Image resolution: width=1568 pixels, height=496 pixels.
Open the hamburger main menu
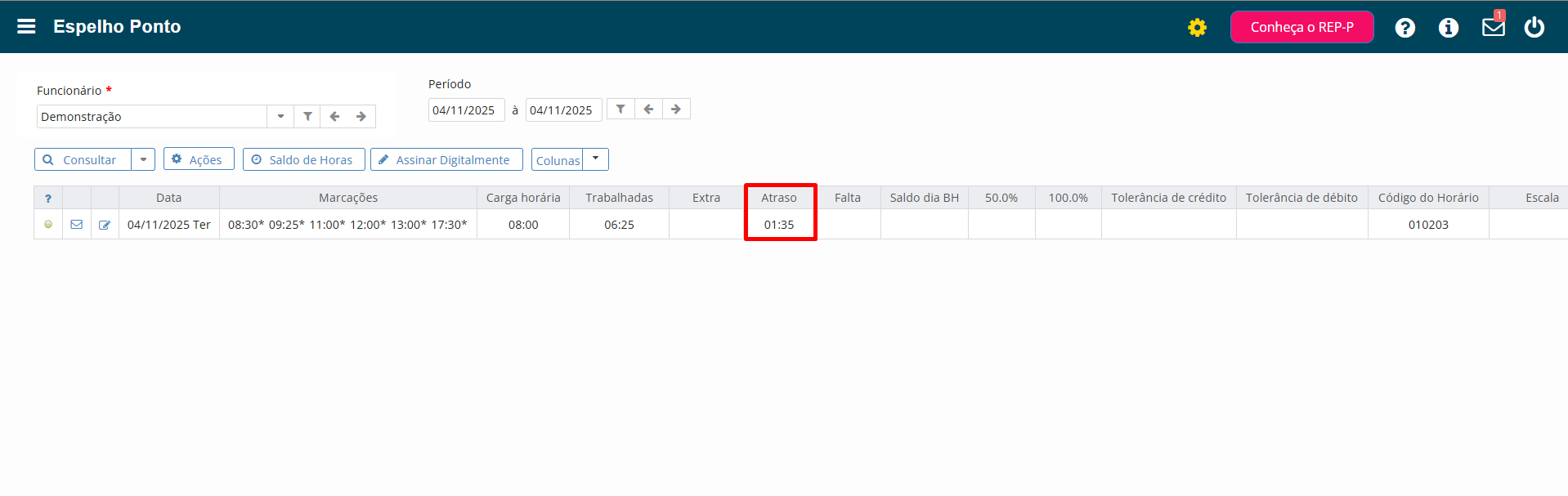point(26,26)
